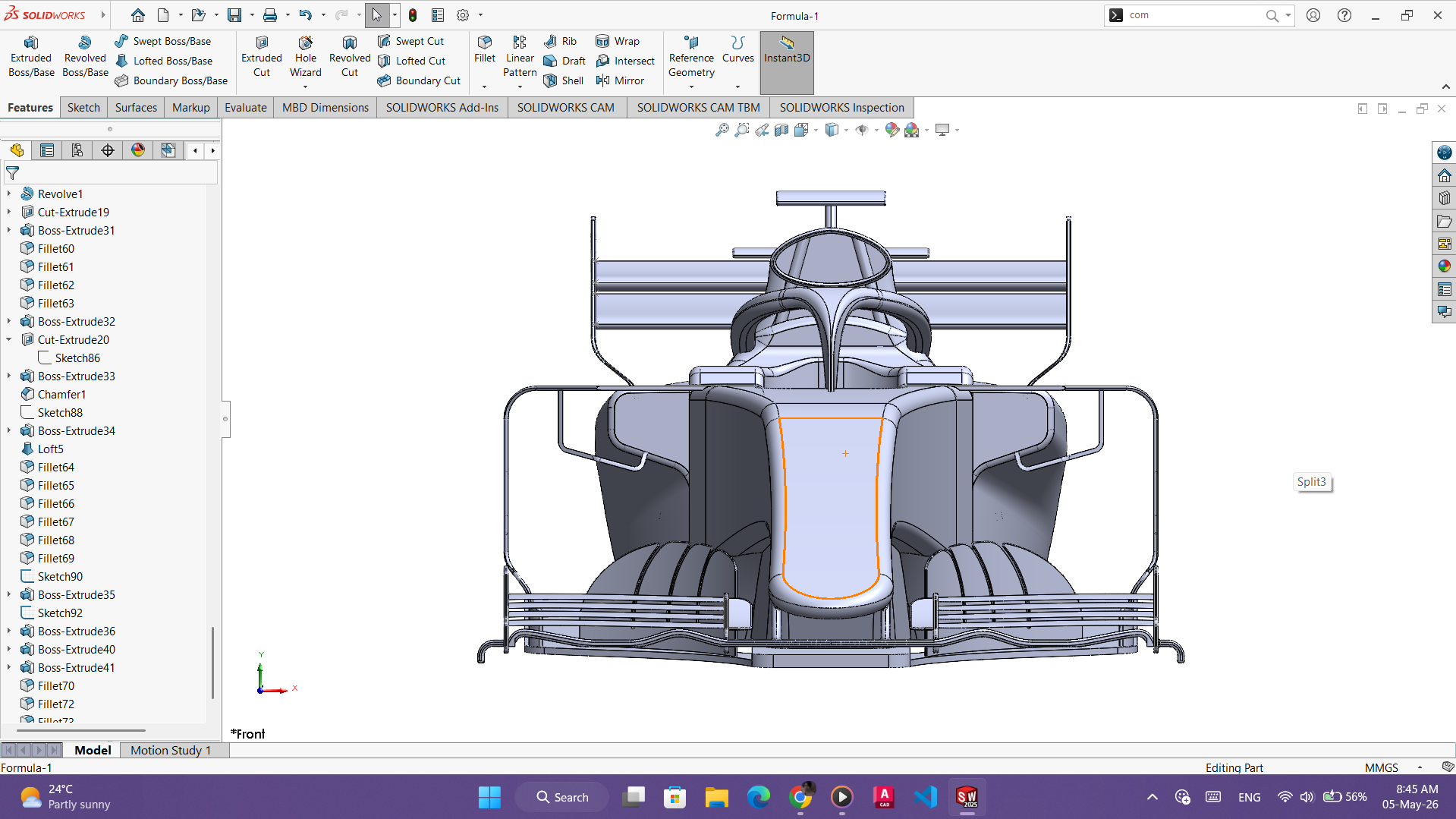
Task: Select Loft5 in feature tree
Action: pyautogui.click(x=51, y=449)
